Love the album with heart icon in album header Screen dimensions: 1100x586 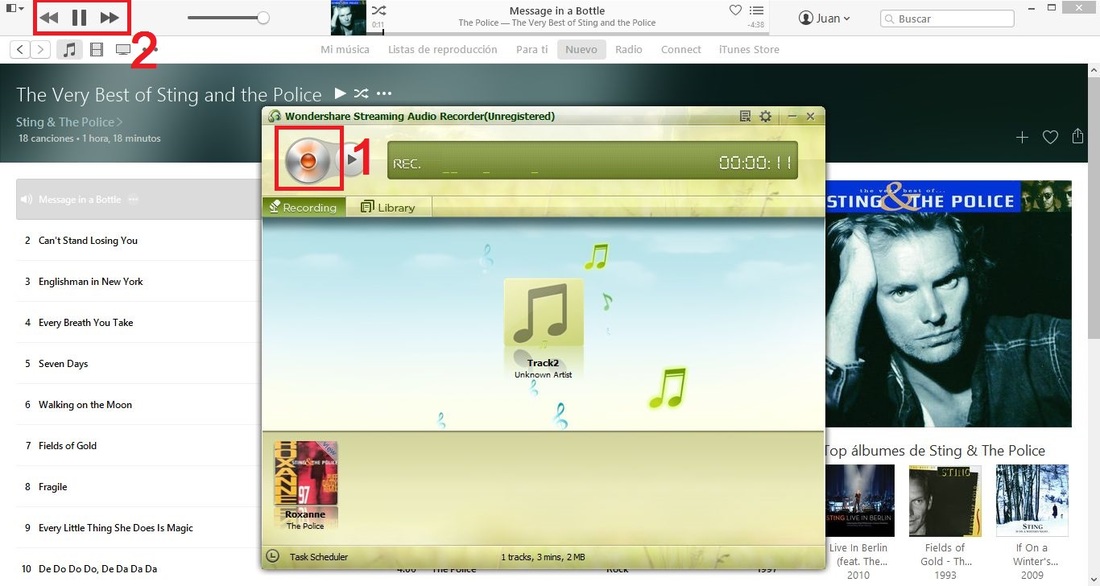(1050, 138)
